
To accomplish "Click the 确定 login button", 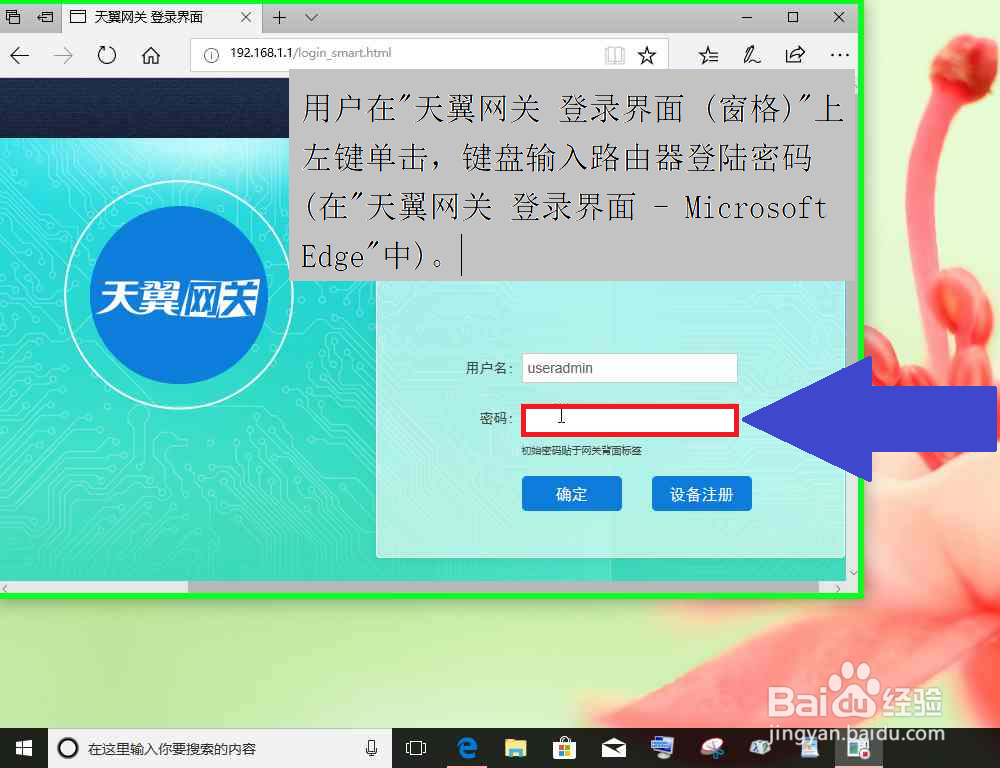I will [x=571, y=493].
